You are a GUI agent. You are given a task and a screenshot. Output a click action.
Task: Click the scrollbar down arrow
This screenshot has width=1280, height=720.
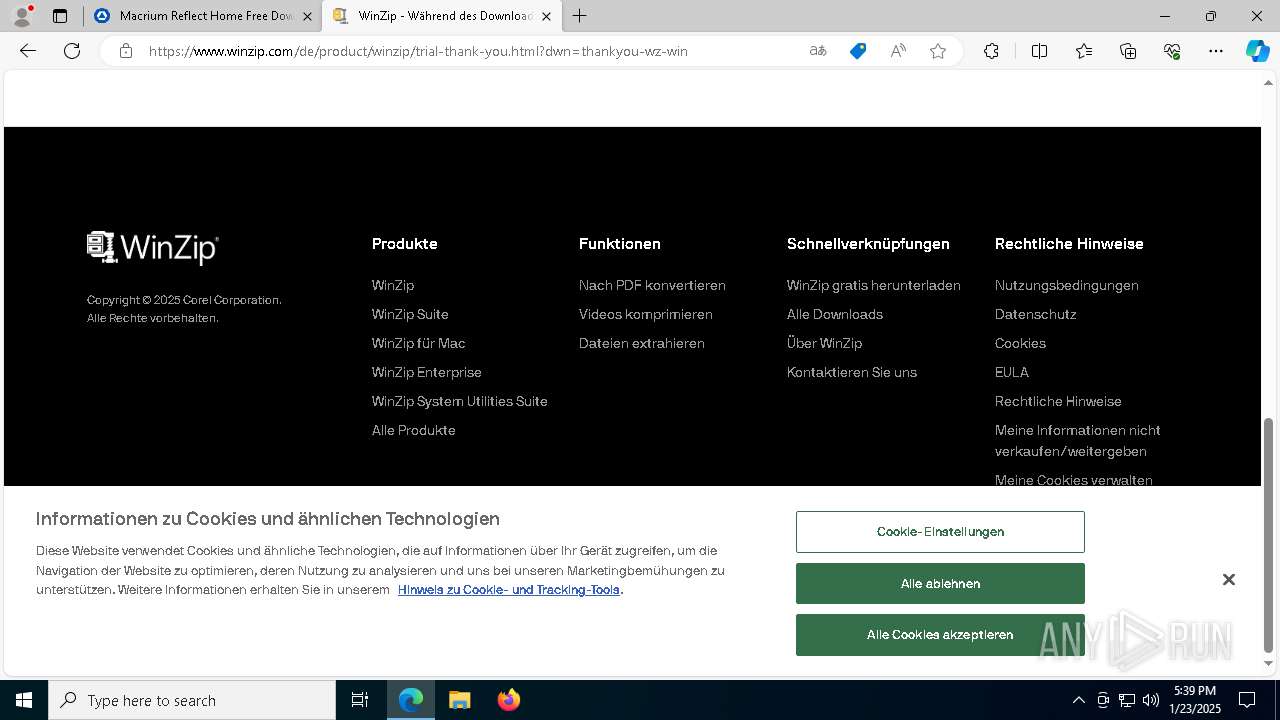click(x=1269, y=663)
